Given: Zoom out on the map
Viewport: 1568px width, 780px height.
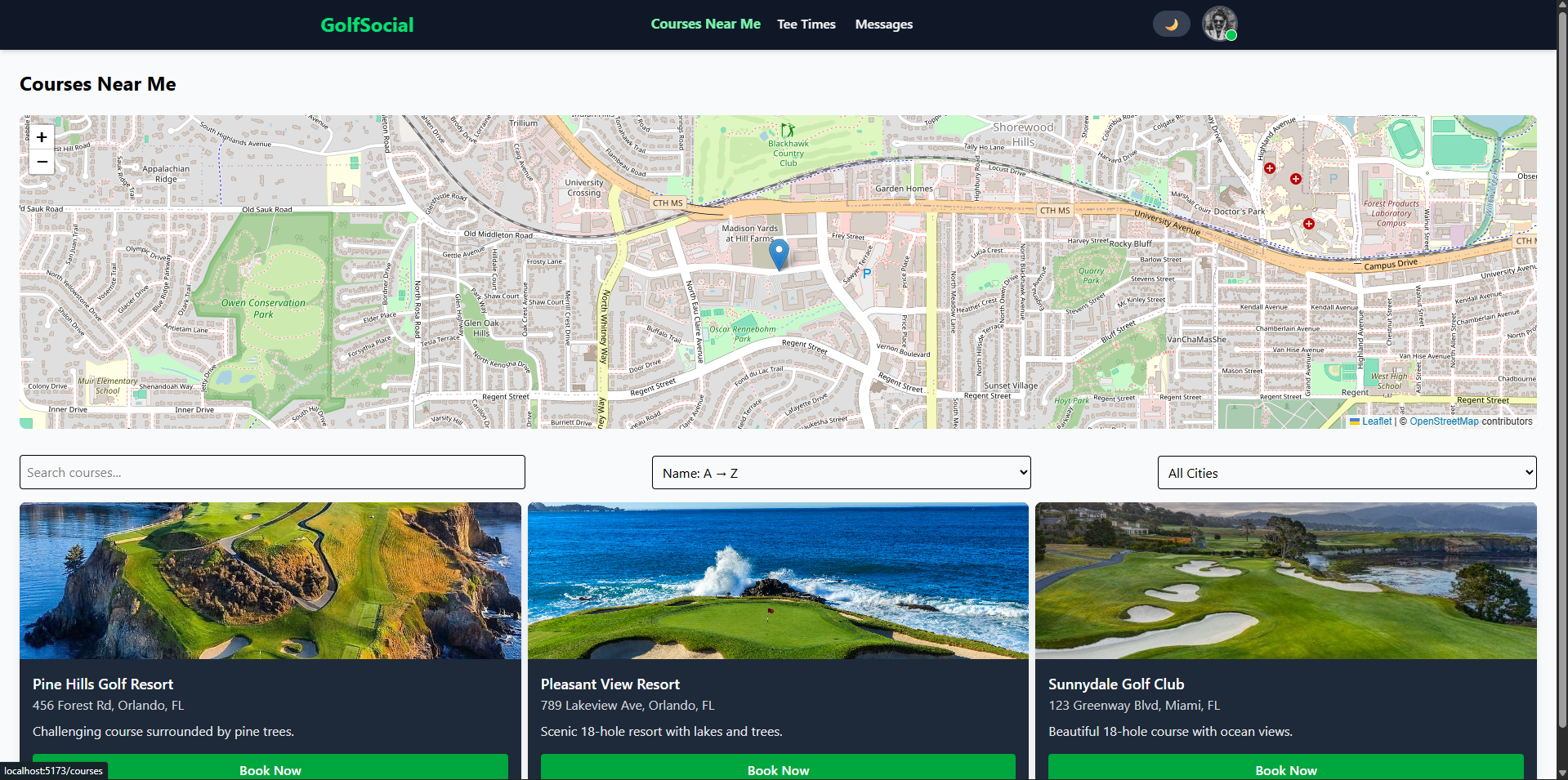Looking at the screenshot, I should click(x=41, y=162).
